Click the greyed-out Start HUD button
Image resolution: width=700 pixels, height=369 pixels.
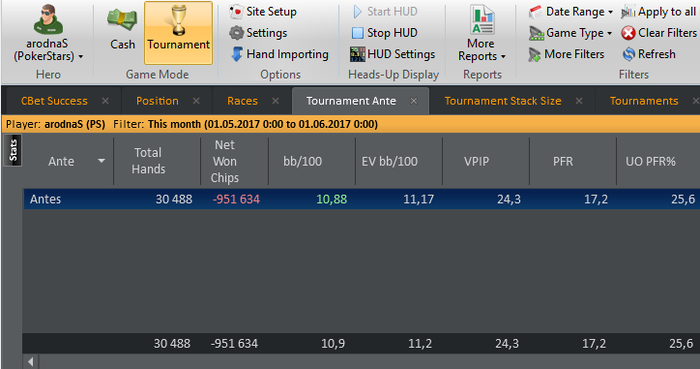(x=385, y=12)
